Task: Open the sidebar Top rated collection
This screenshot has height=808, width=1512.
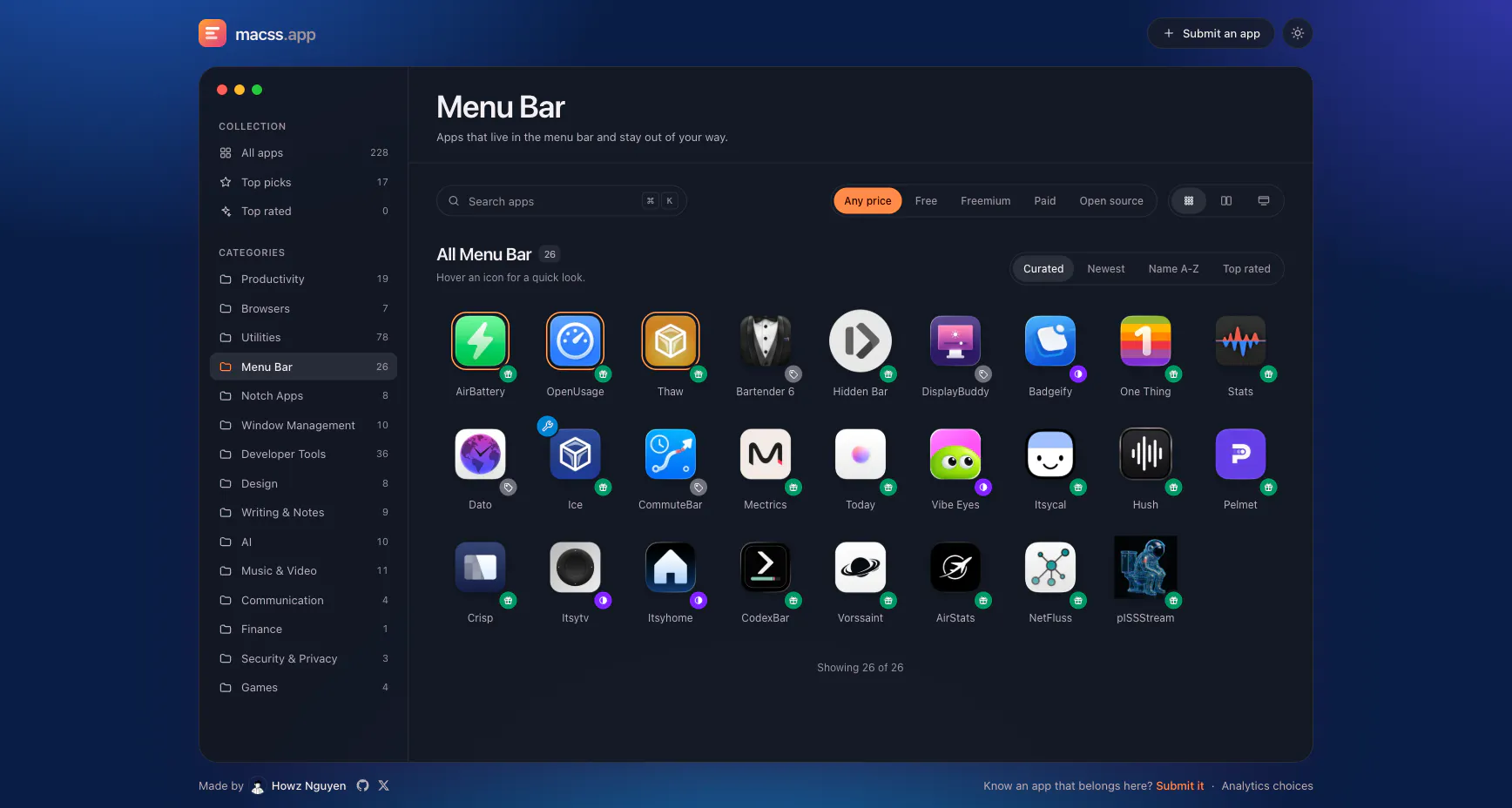Action: 303,212
